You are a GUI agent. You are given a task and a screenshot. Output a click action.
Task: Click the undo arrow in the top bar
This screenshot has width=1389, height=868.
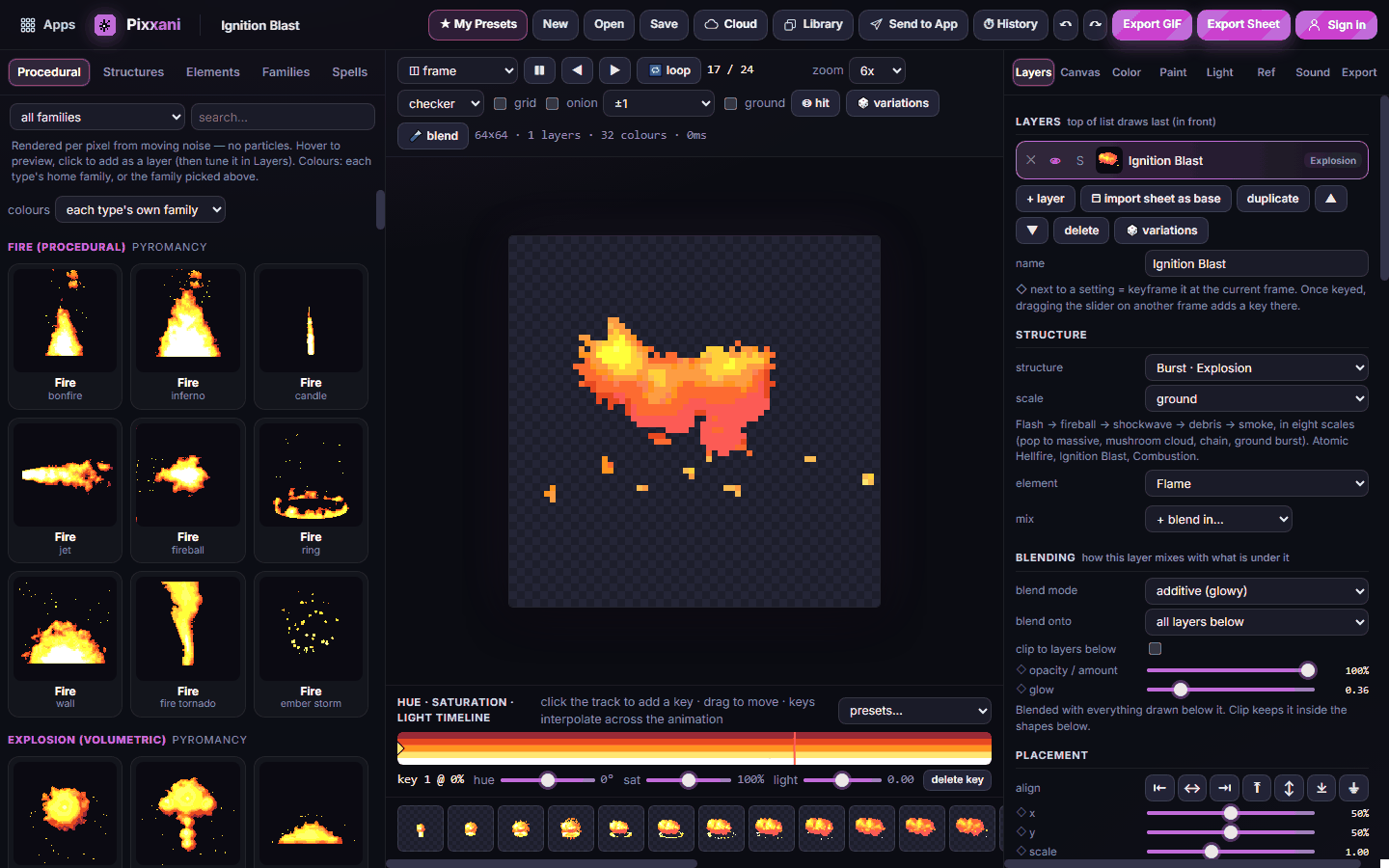point(1066,25)
